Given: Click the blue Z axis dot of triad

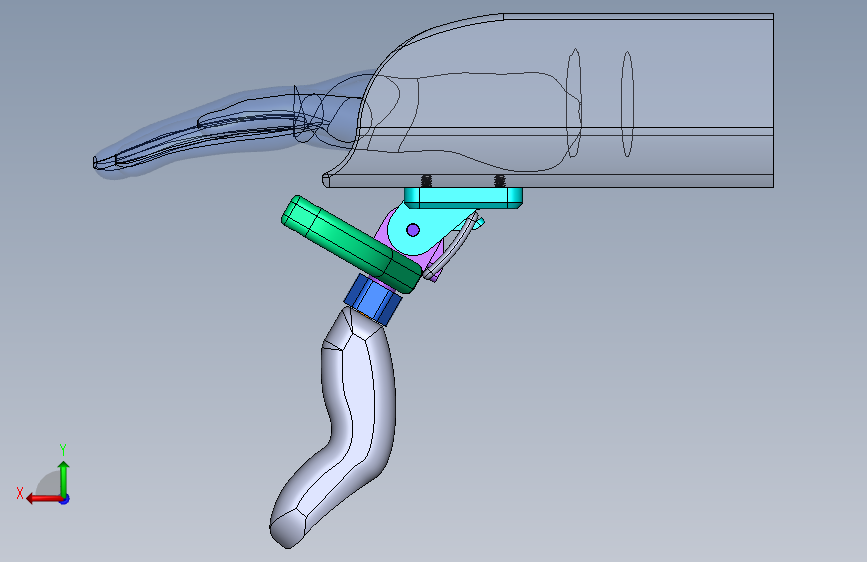Looking at the screenshot, I should point(65,499).
